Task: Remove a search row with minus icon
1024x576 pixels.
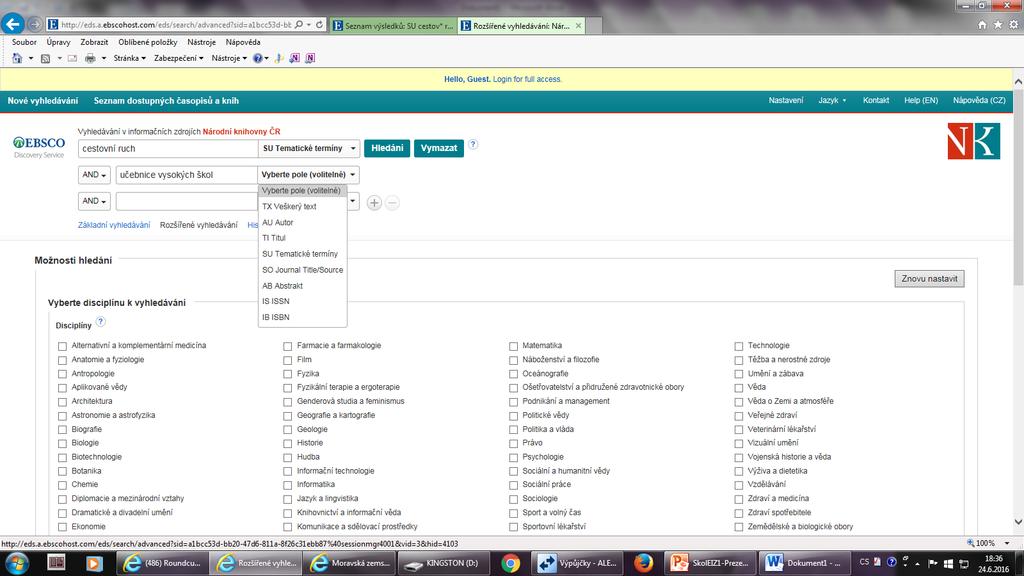Action: coord(392,203)
